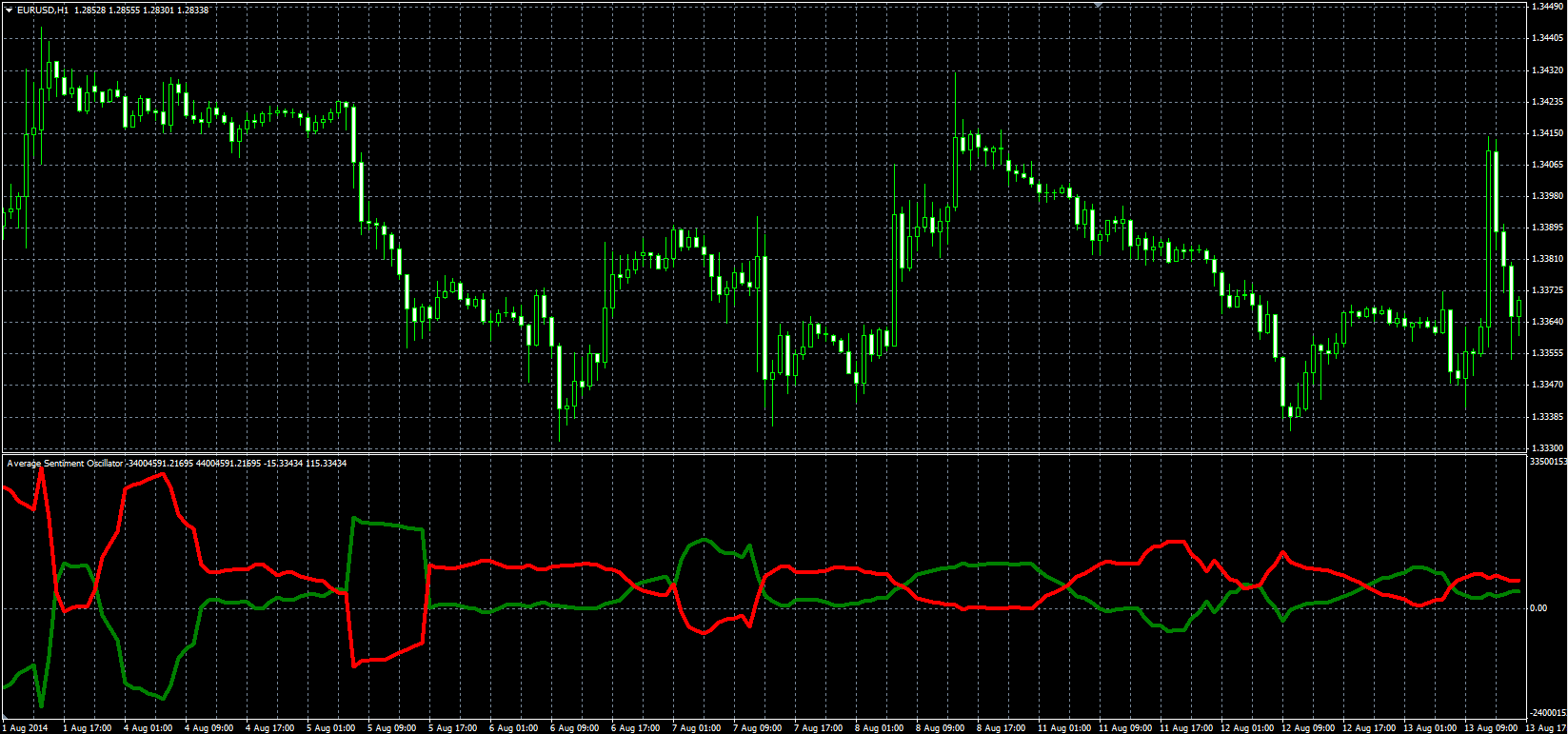Click the 1.33810 price scale label

pyautogui.click(x=1546, y=259)
